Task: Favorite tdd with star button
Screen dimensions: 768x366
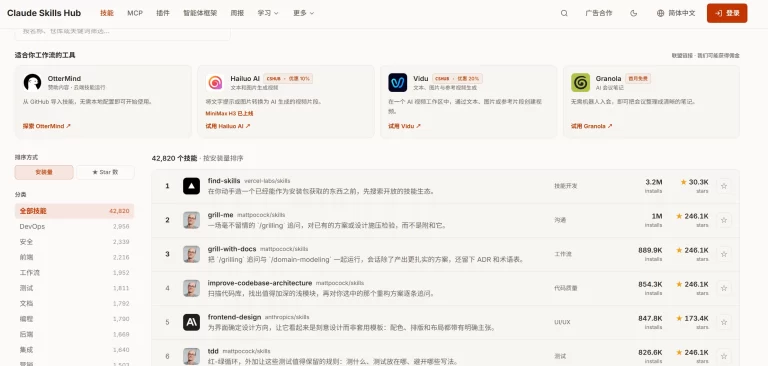Action: [724, 356]
